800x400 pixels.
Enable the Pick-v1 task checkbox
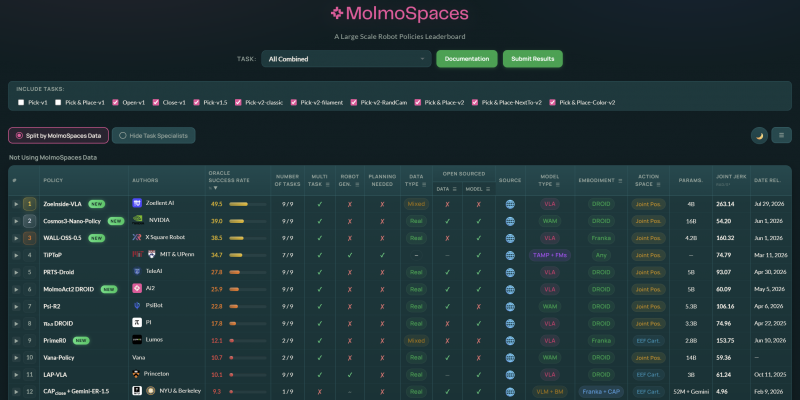point(21,103)
